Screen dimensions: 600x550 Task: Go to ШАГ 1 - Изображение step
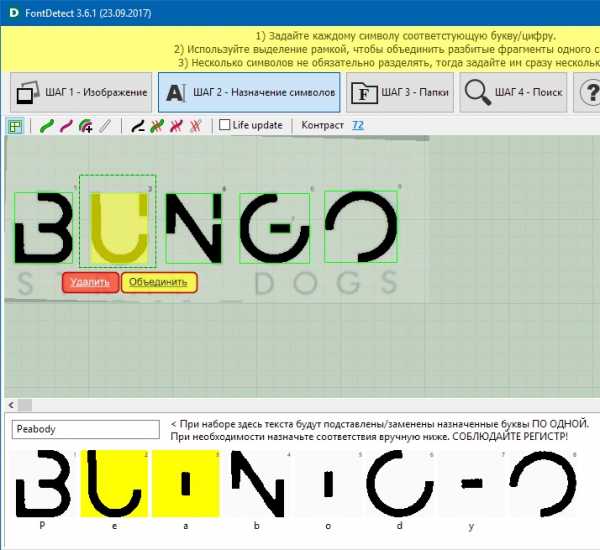click(x=81, y=92)
